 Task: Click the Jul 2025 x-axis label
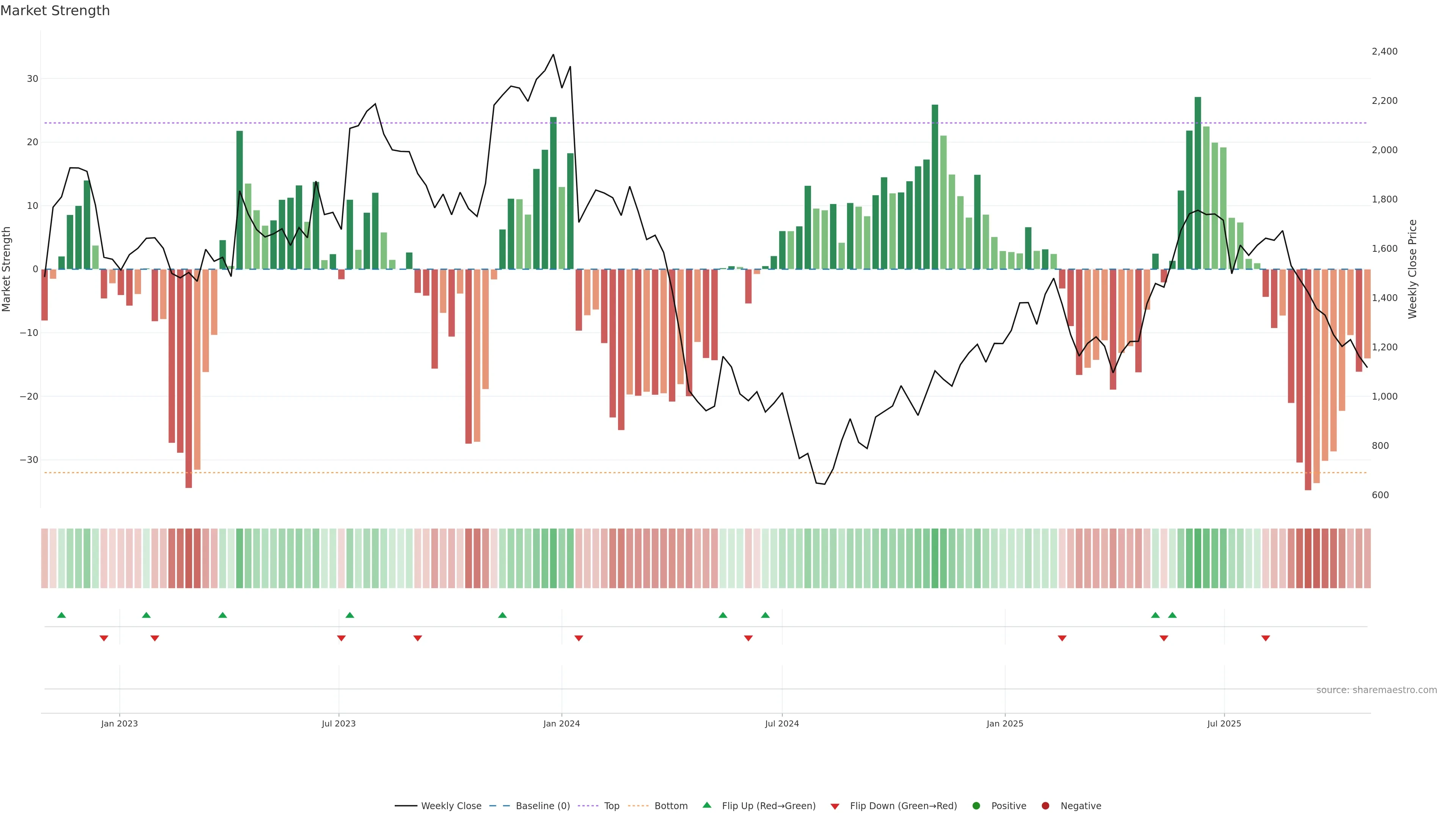pos(1224,723)
